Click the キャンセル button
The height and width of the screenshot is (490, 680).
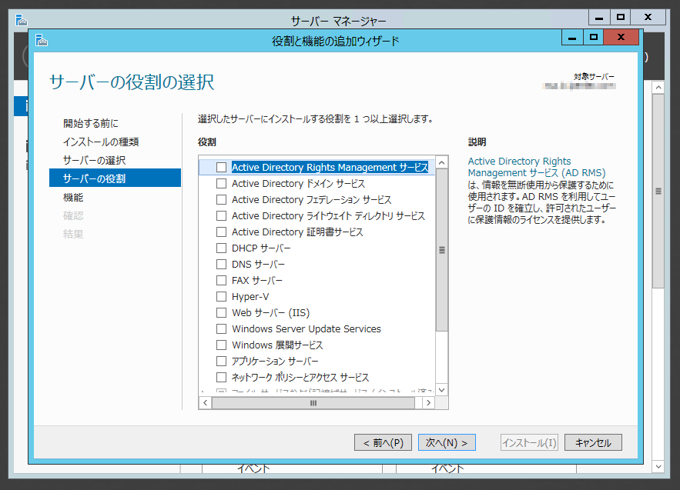pyautogui.click(x=593, y=443)
